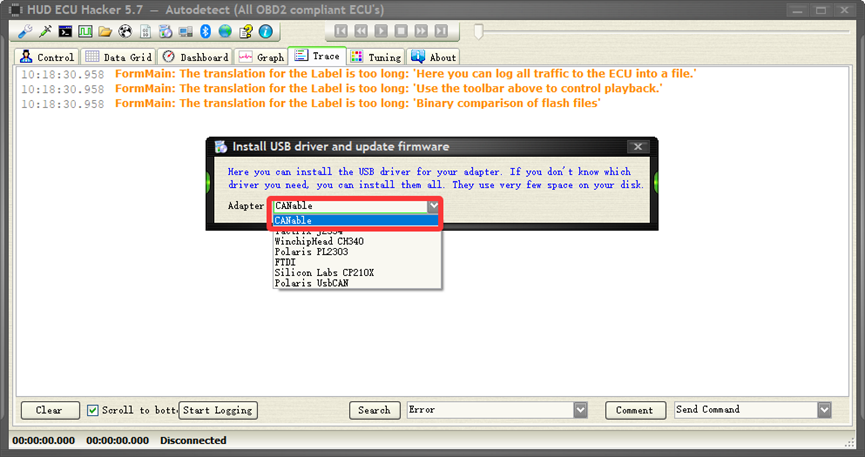The height and width of the screenshot is (457, 865).
Task: Click the blue info circle icon
Action: (x=265, y=31)
